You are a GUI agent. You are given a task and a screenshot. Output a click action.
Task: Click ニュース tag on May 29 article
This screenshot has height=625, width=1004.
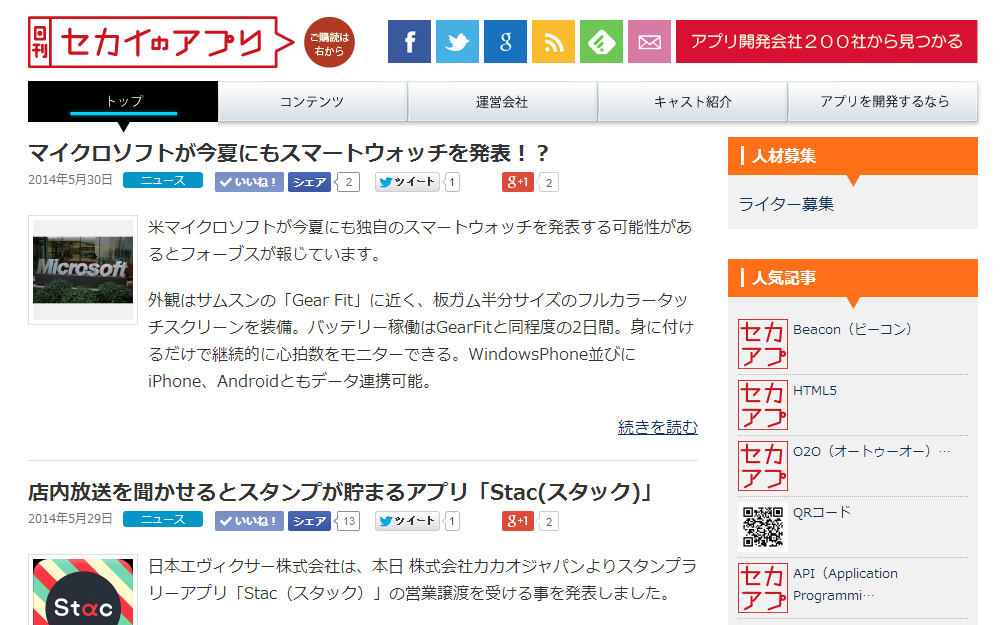point(163,519)
